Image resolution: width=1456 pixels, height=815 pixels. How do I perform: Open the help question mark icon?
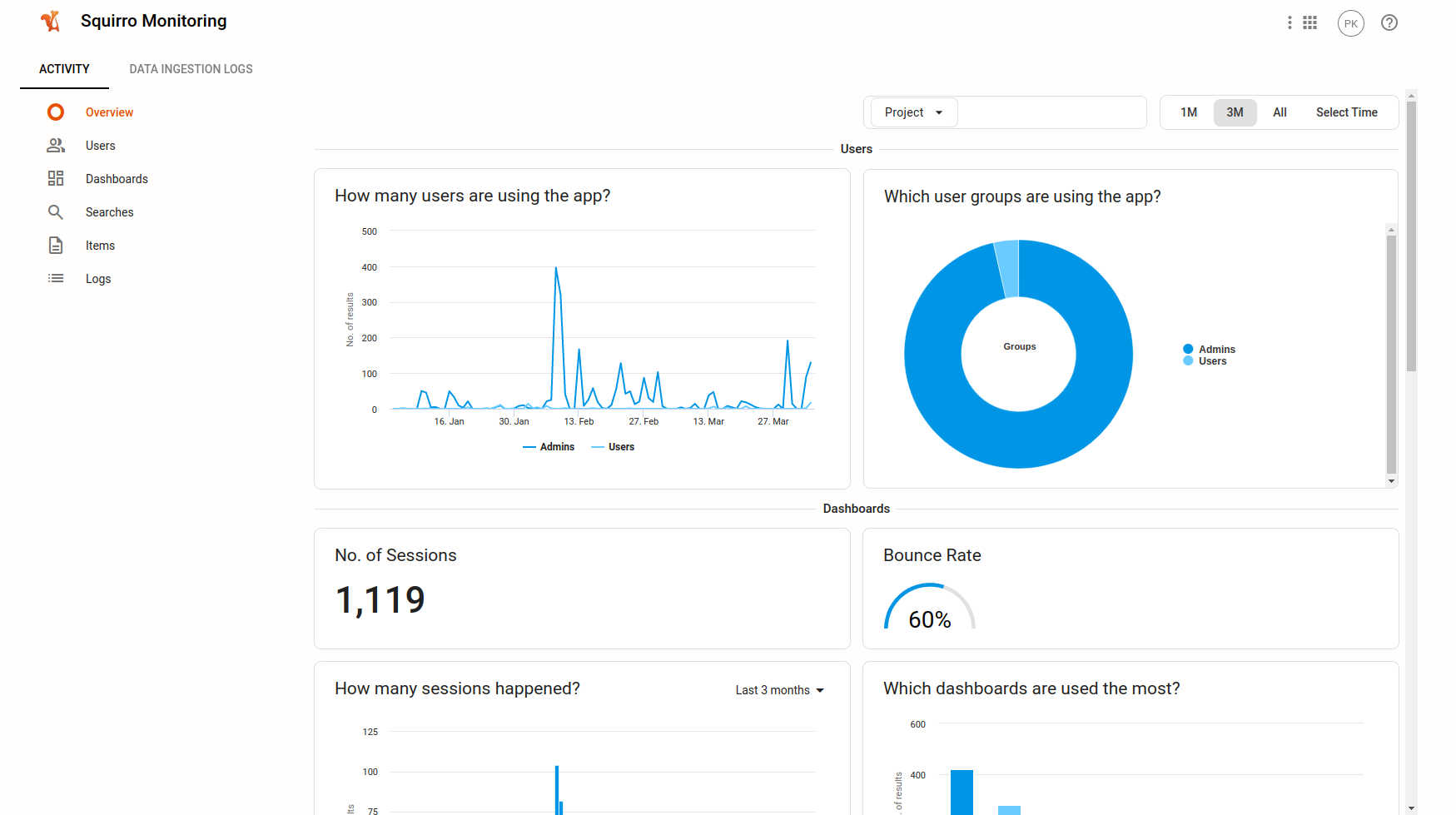click(x=1389, y=22)
